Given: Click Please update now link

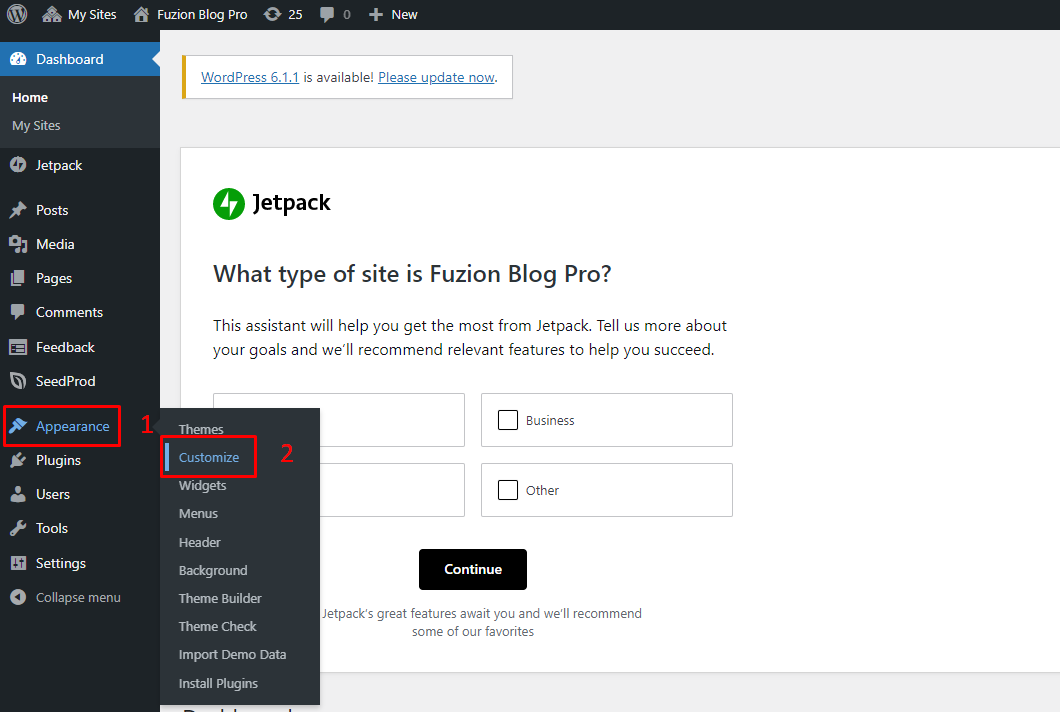Looking at the screenshot, I should point(437,77).
